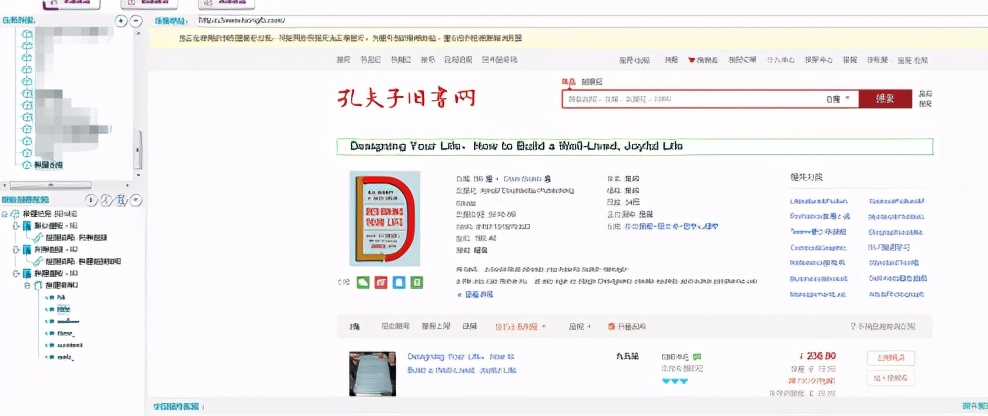Click the green WeChat share icon below book cover
The image size is (988, 416).
[363, 282]
